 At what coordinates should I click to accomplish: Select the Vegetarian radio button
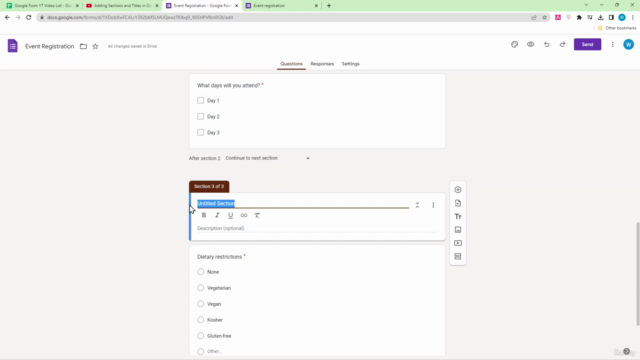(x=200, y=288)
